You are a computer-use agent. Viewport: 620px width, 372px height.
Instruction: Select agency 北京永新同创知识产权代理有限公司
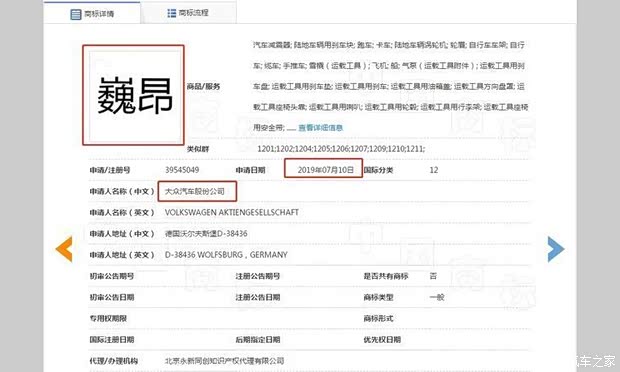point(224,361)
